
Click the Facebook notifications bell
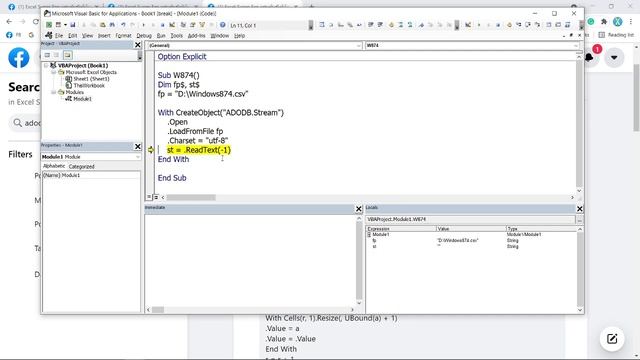pos(589,58)
